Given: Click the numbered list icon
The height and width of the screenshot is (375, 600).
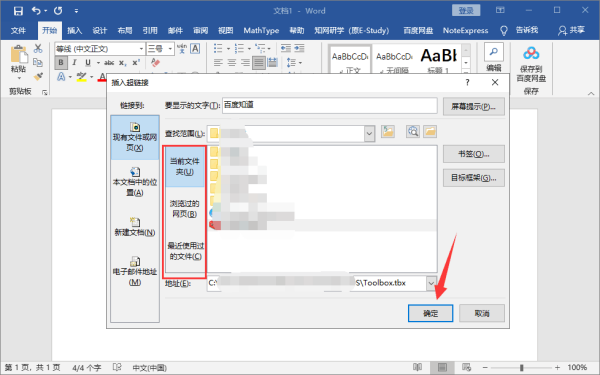Looking at the screenshot, I should pos(239,49).
